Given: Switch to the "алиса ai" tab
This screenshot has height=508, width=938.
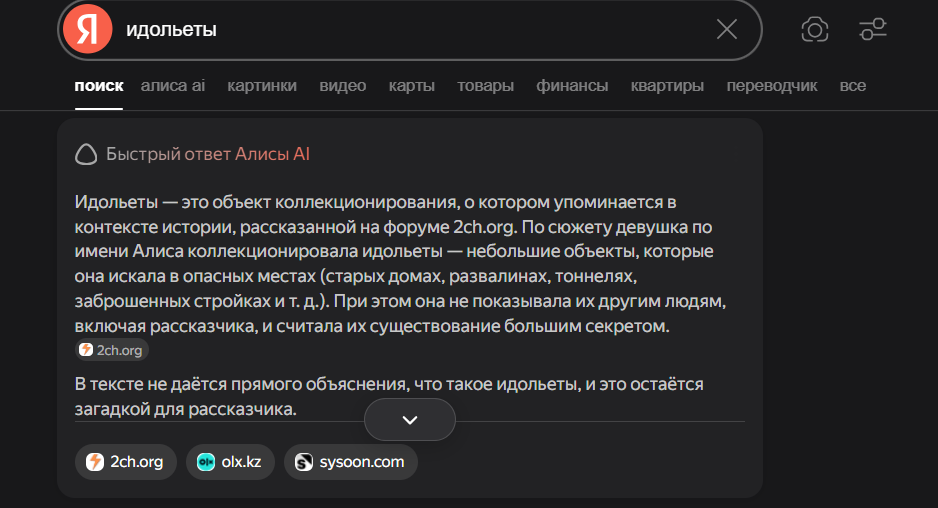Looking at the screenshot, I should [173, 86].
